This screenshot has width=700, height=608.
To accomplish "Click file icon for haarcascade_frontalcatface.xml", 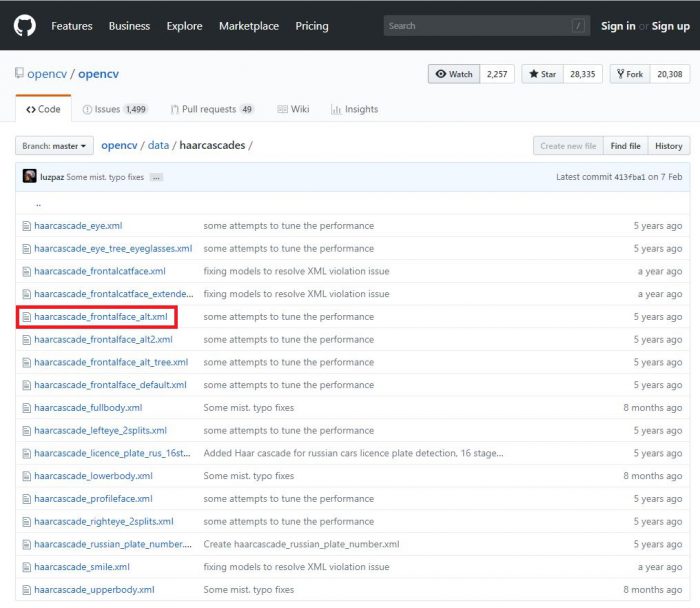I will [x=27, y=271].
